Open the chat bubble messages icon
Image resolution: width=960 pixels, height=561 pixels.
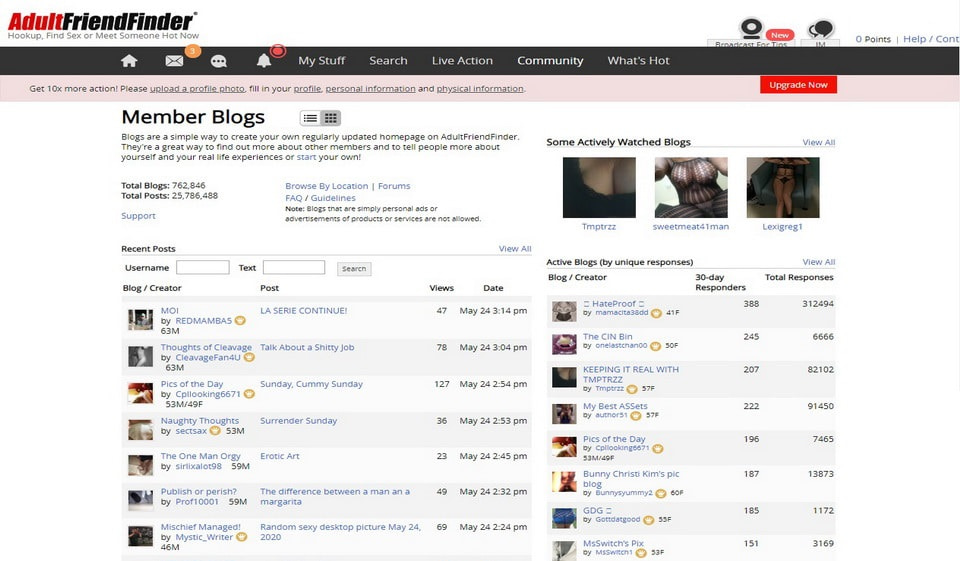[x=218, y=61]
